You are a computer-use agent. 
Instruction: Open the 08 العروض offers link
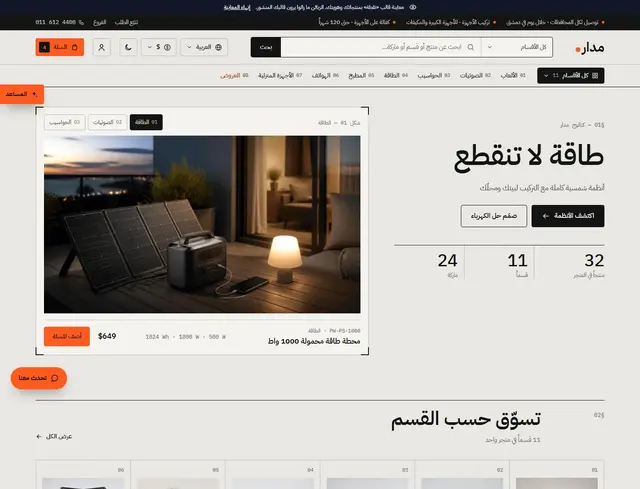tap(234, 76)
